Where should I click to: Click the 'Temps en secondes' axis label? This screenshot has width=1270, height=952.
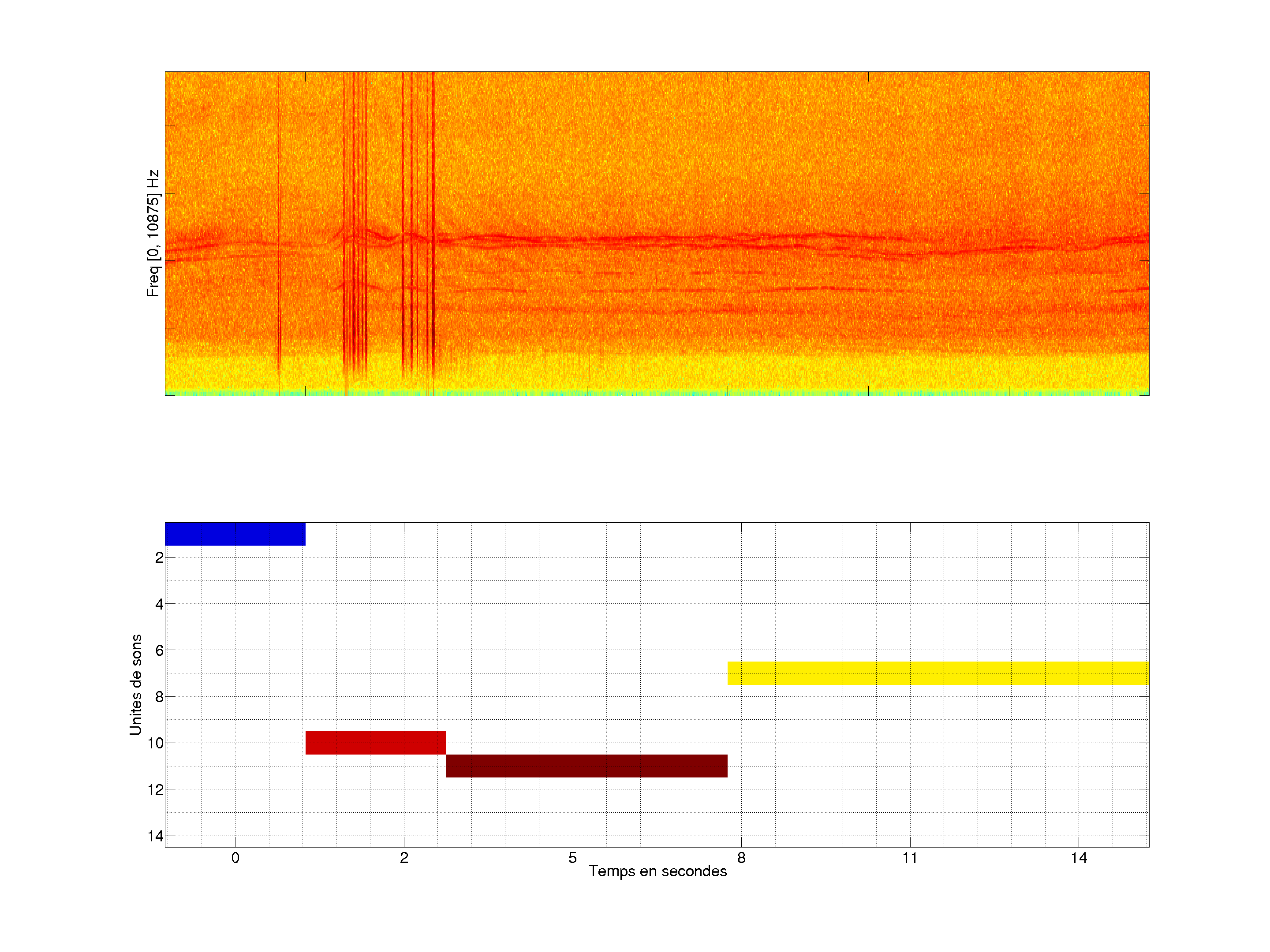[x=657, y=871]
